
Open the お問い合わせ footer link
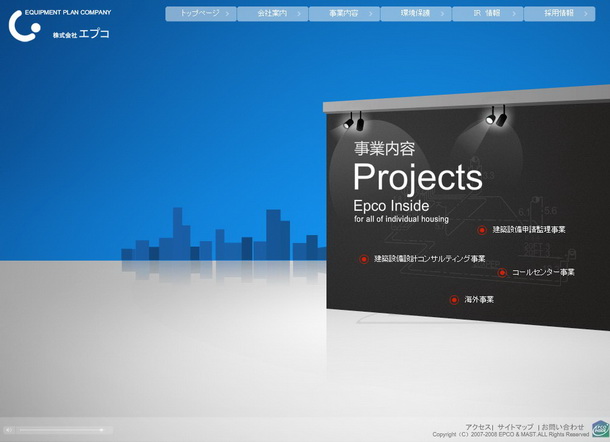[563, 426]
